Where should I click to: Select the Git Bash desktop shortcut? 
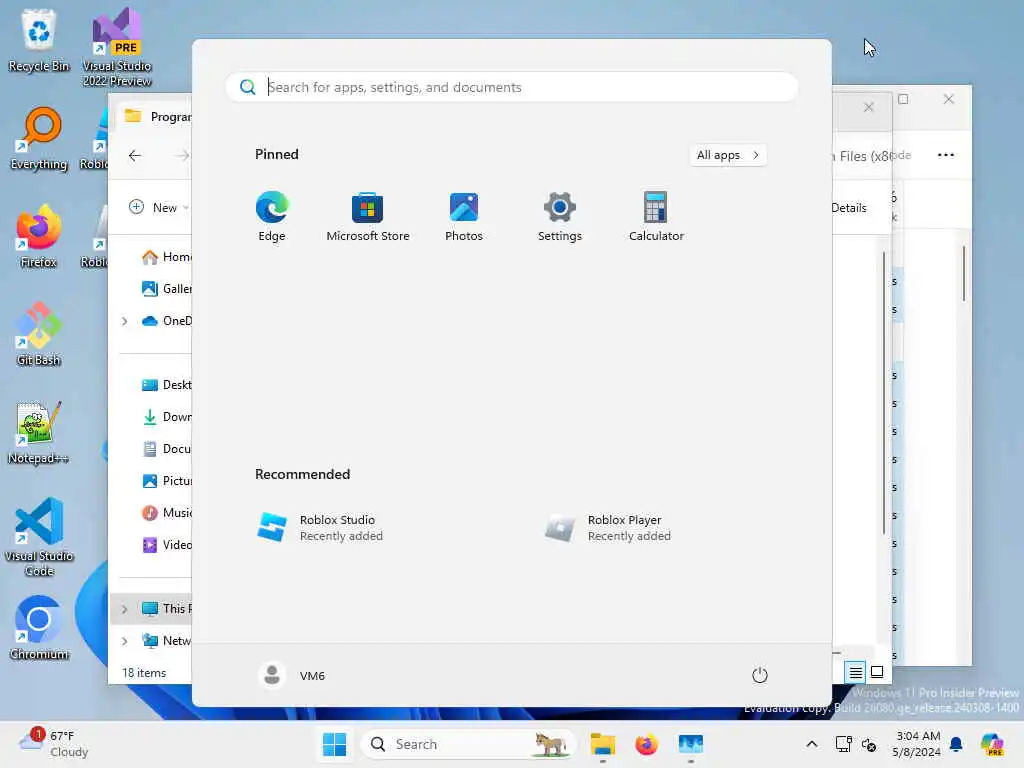pos(39,334)
